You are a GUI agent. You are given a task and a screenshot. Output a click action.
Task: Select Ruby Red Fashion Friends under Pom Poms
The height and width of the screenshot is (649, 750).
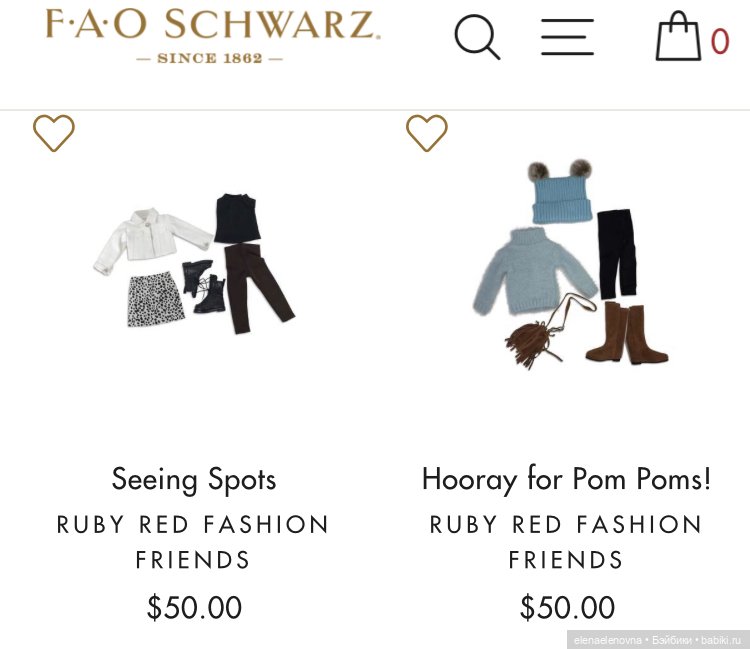click(x=566, y=542)
